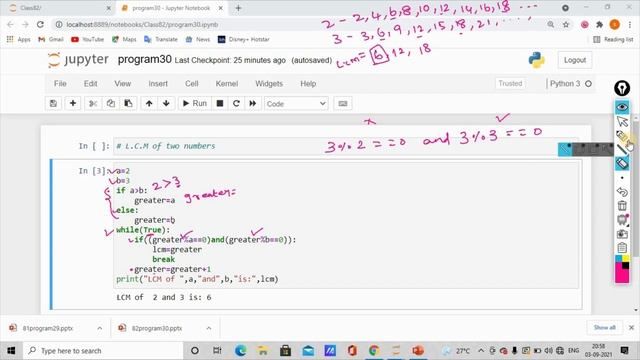This screenshot has width=640, height=360.
Task: Run the selected cell
Action: pos(195,104)
